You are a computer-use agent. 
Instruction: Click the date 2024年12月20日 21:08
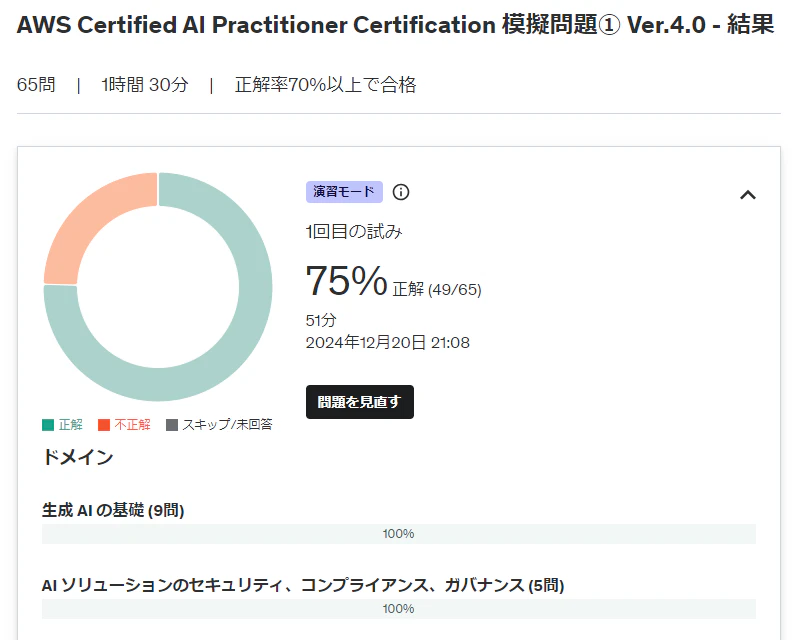click(x=387, y=343)
